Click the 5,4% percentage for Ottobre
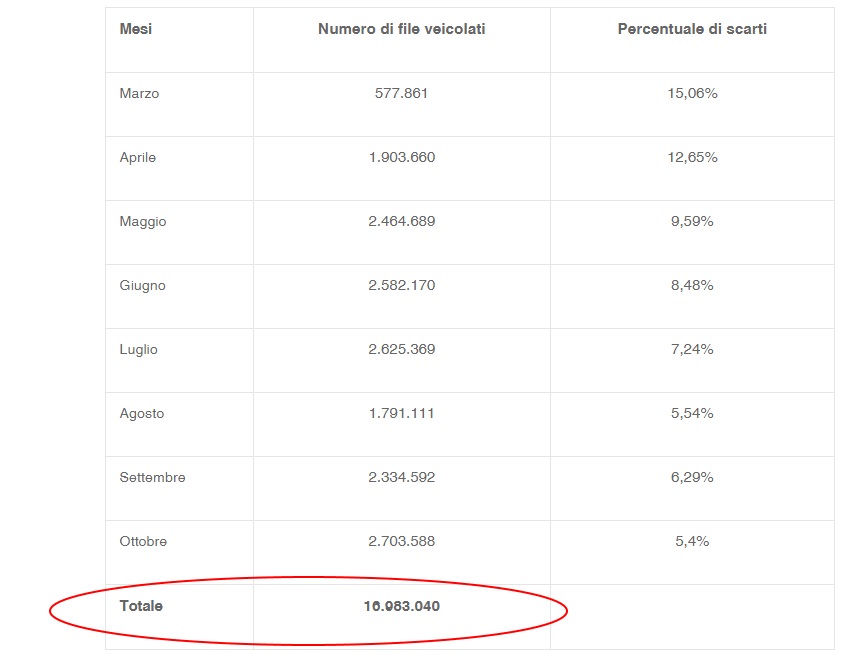Viewport: 855px width, 659px height. pyautogui.click(x=692, y=541)
